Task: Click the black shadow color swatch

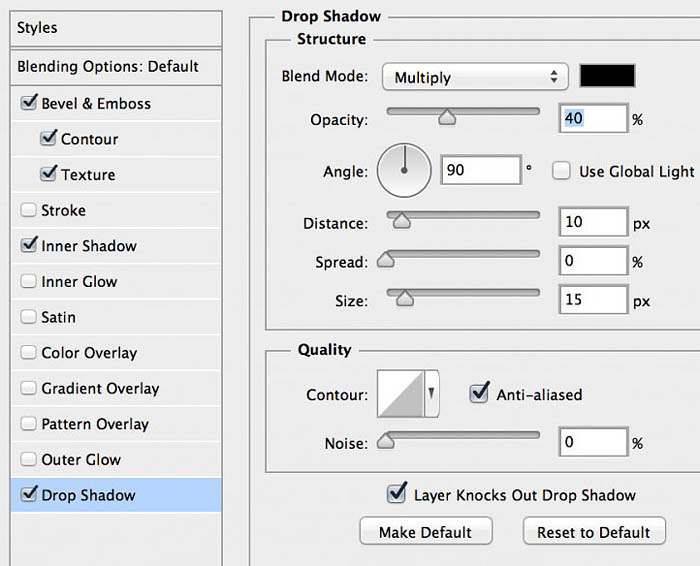Action: tap(607, 75)
